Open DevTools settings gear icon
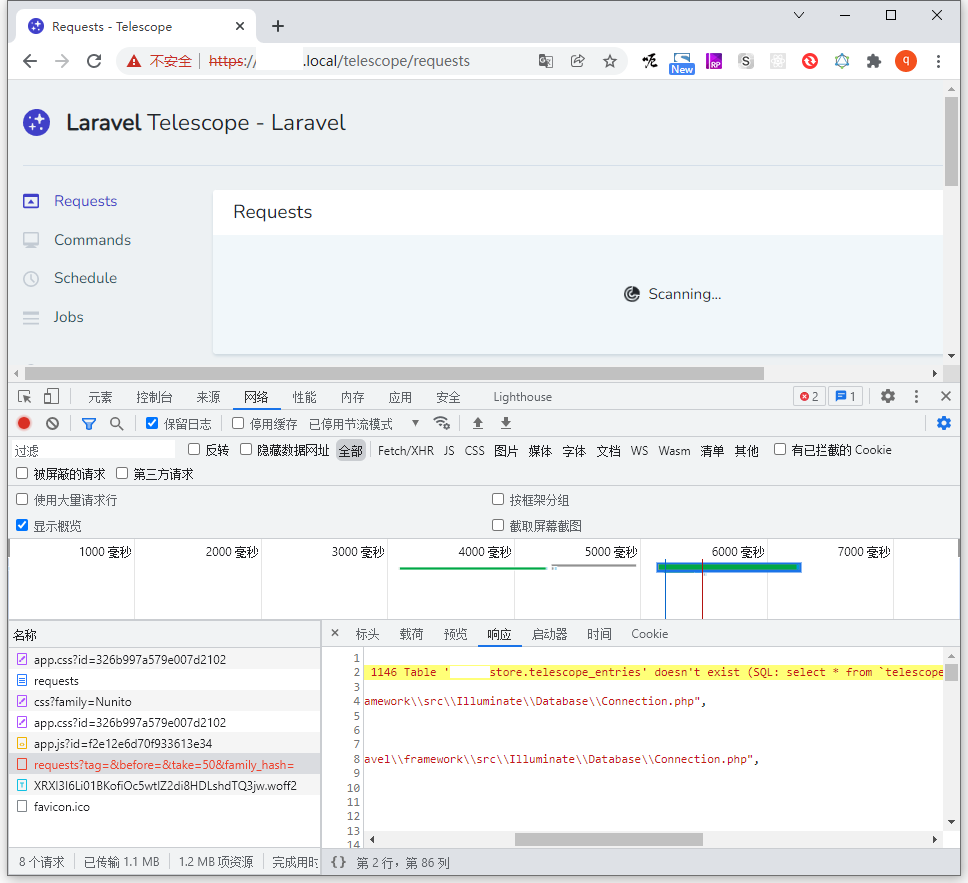This screenshot has width=968, height=883. click(887, 397)
